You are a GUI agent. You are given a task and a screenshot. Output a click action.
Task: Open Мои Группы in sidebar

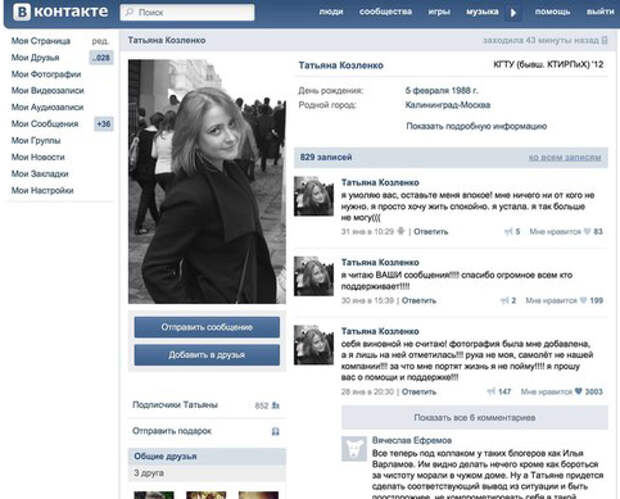tap(36, 140)
